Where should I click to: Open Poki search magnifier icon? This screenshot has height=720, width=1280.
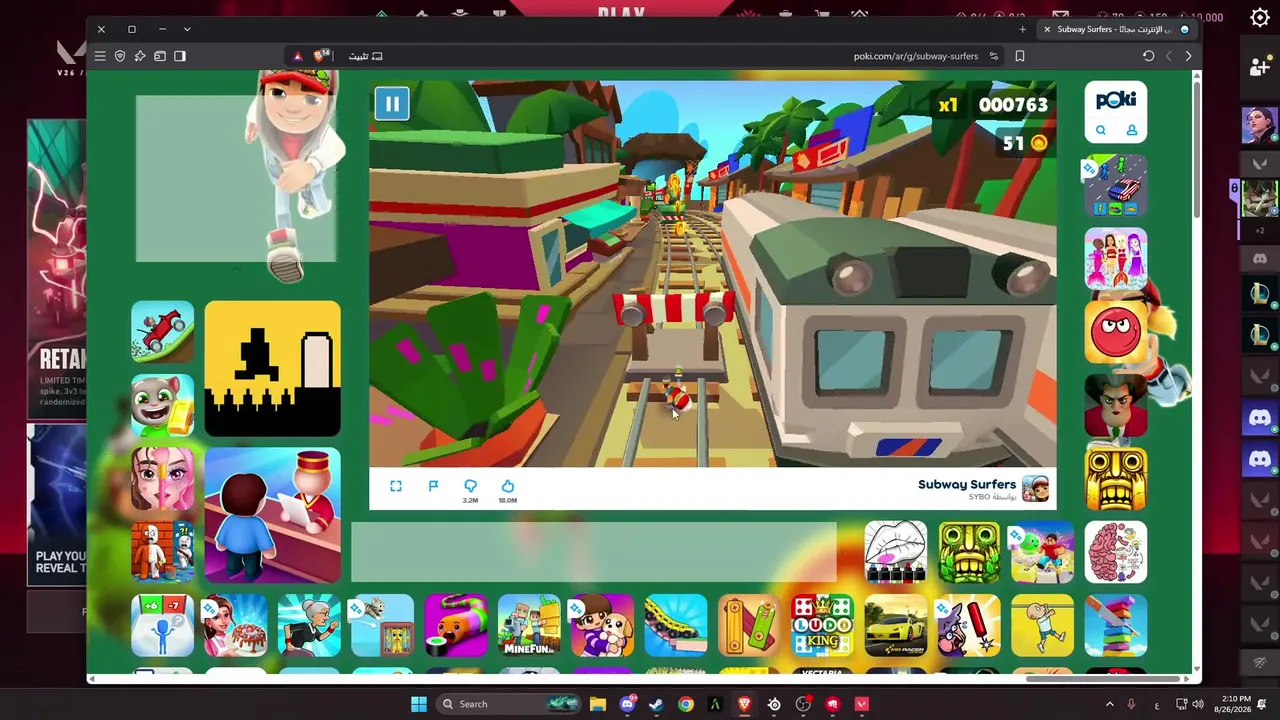pyautogui.click(x=1100, y=130)
